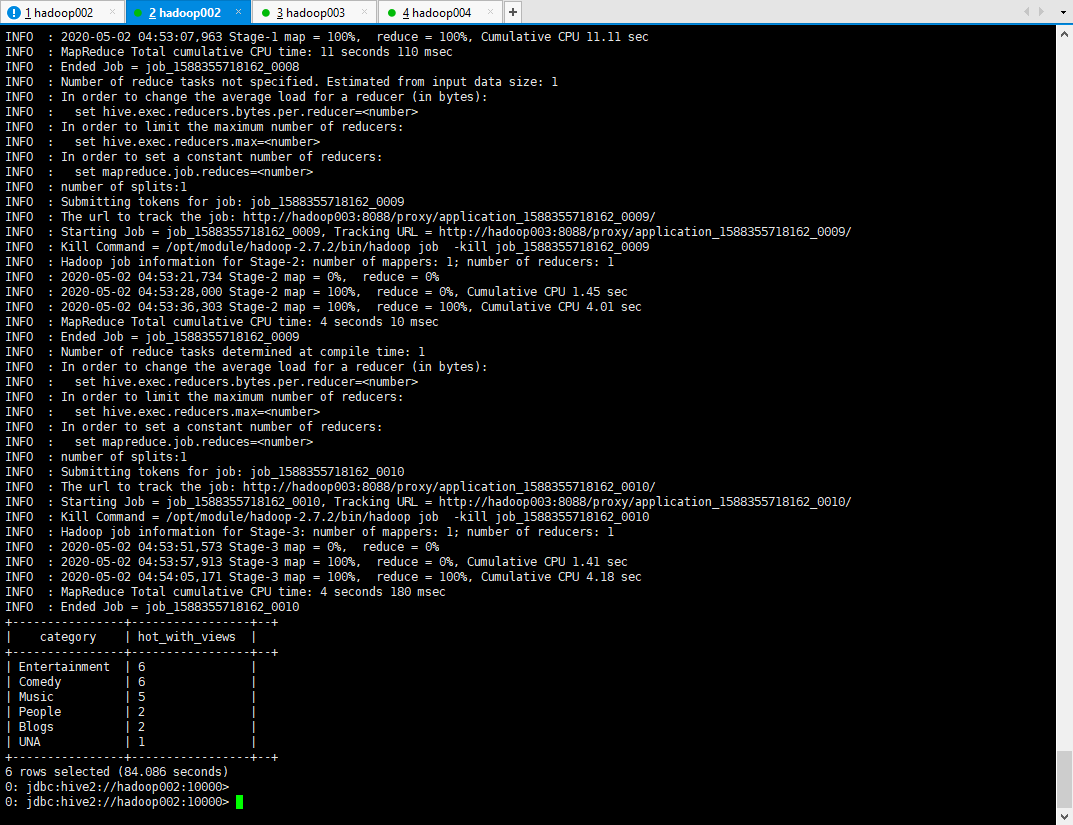
Task: Click 'Submitting tokens for job: job_1588355718162_0009'
Action: pos(233,202)
